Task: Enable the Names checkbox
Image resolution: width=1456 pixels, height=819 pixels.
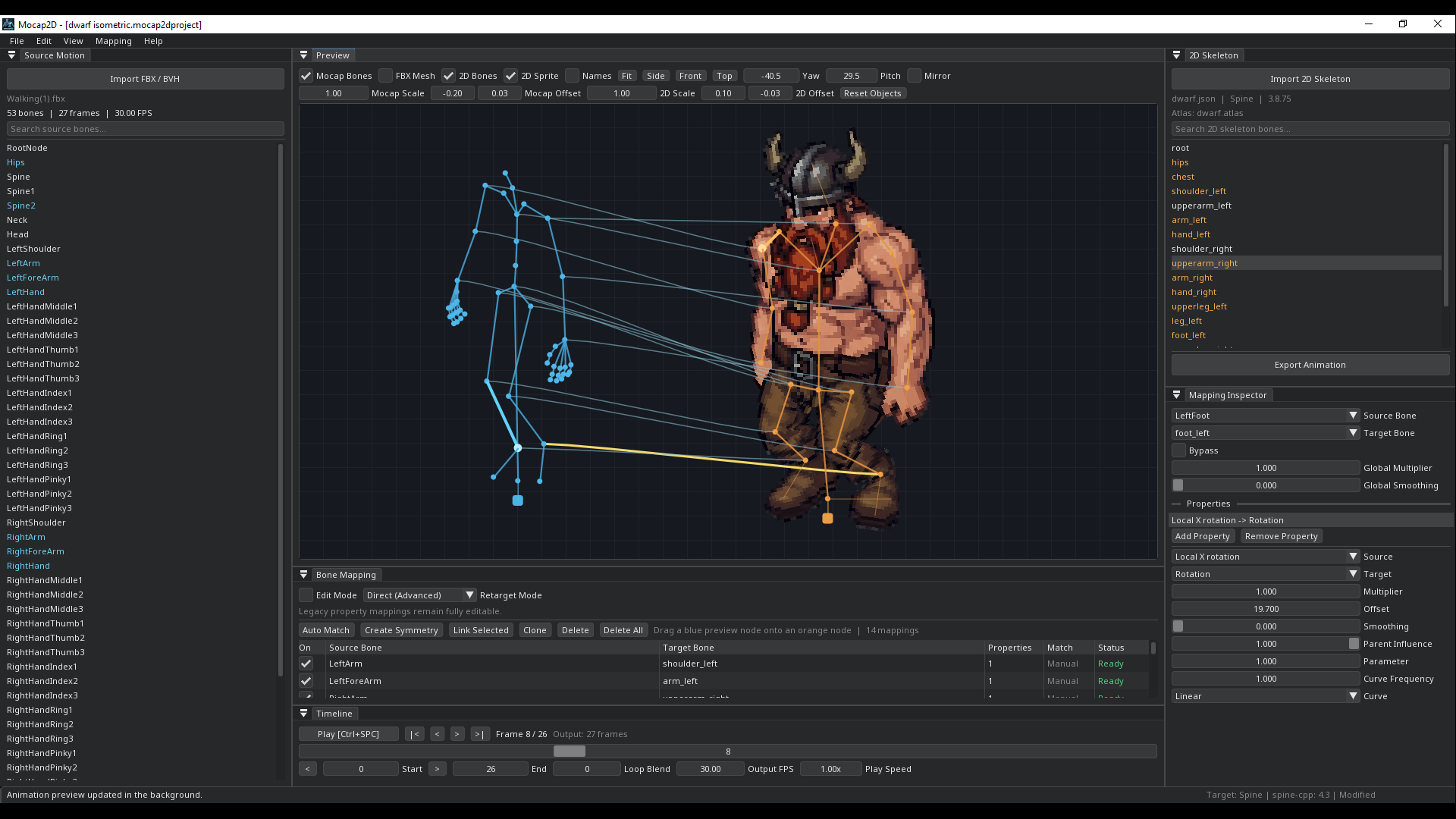Action: 573,76
